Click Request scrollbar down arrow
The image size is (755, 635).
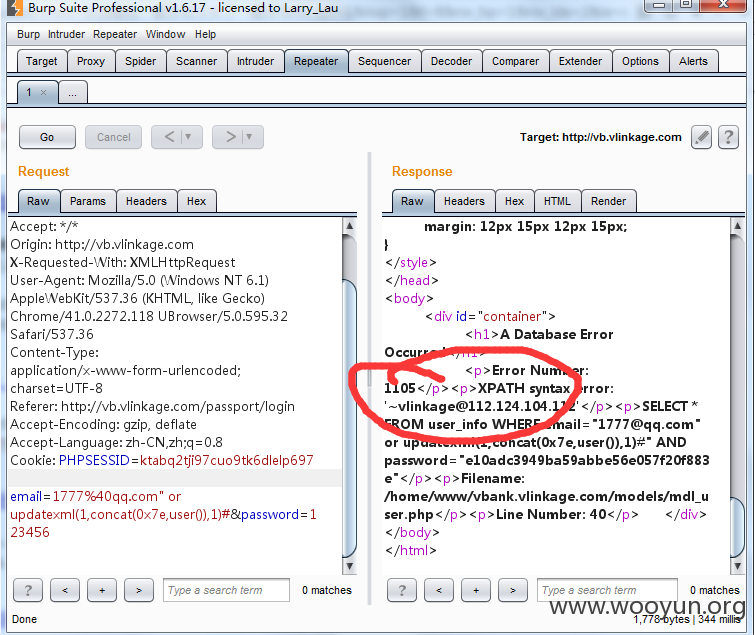(x=350, y=566)
